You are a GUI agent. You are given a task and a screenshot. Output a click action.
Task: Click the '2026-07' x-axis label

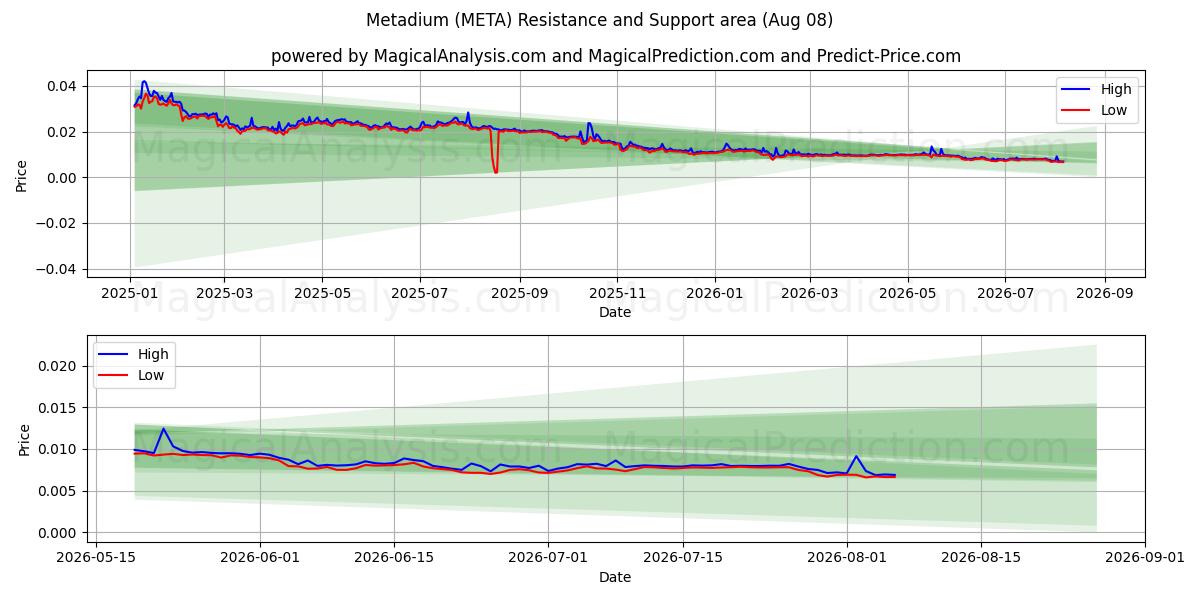pyautogui.click(x=1006, y=295)
